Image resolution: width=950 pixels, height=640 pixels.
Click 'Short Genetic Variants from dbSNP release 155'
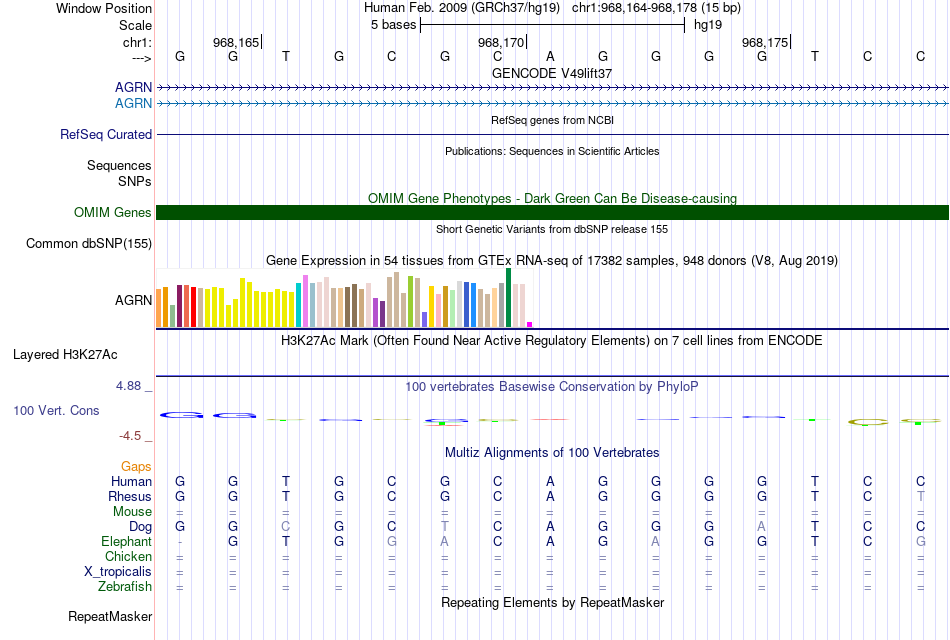[552, 229]
